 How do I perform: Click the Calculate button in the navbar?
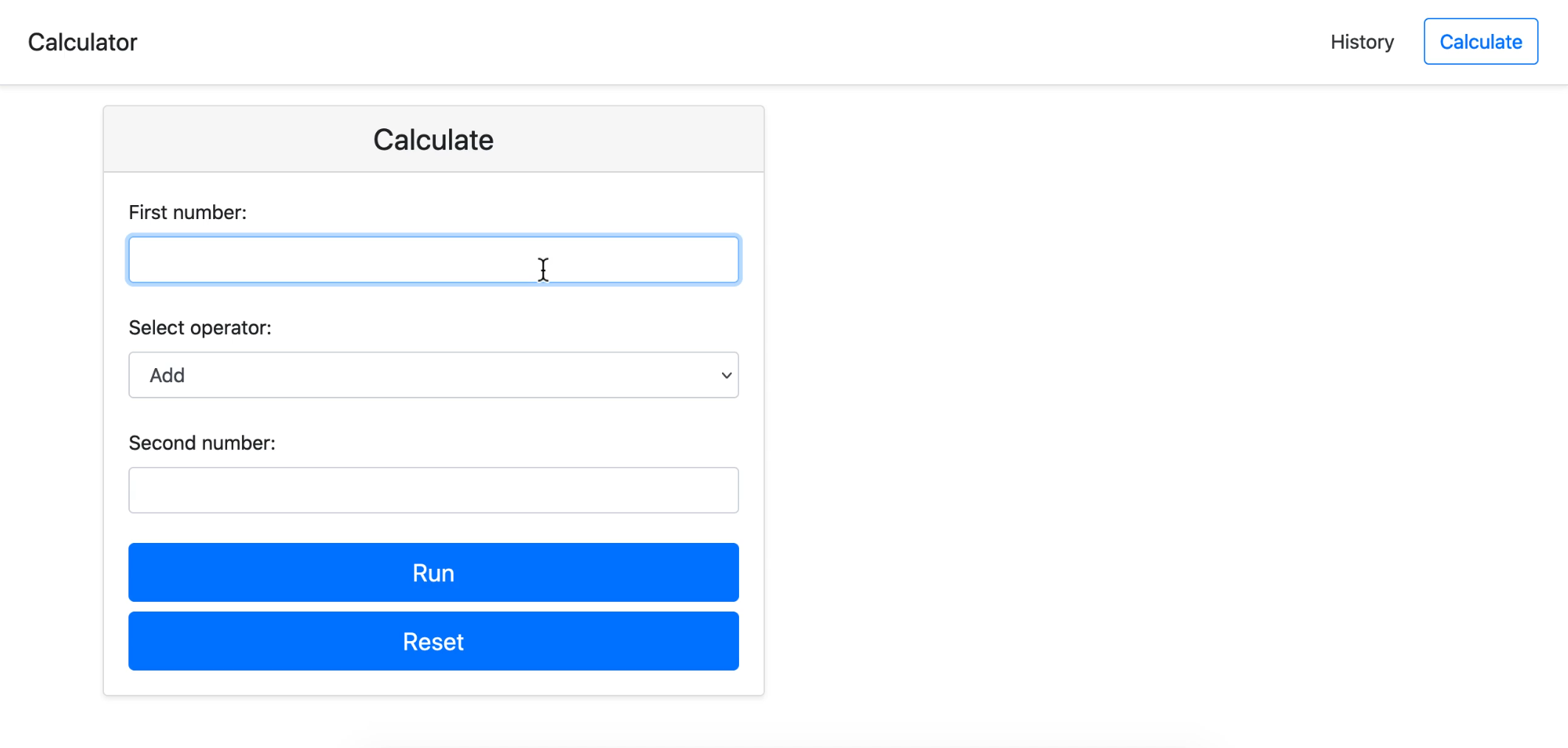point(1480,41)
